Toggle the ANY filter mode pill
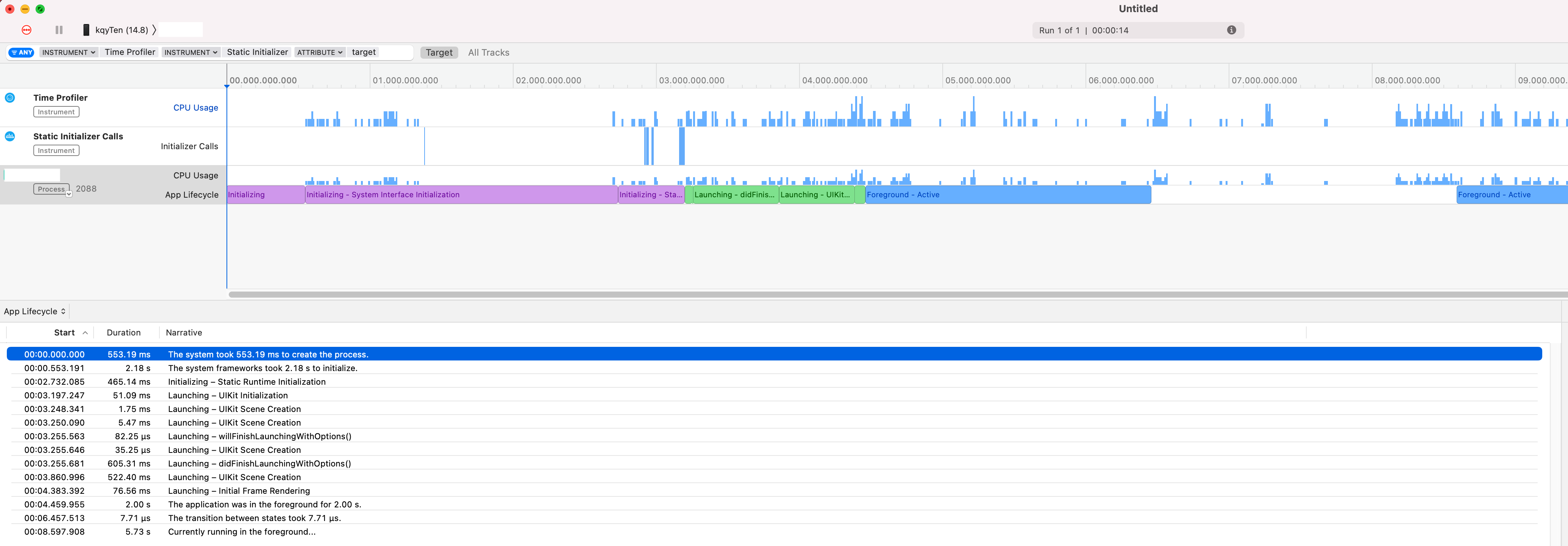This screenshot has width=1568, height=546. (x=21, y=52)
